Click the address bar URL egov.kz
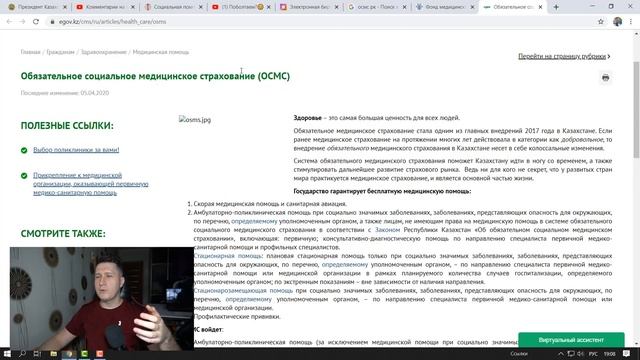The height and width of the screenshot is (360, 640). (112, 22)
